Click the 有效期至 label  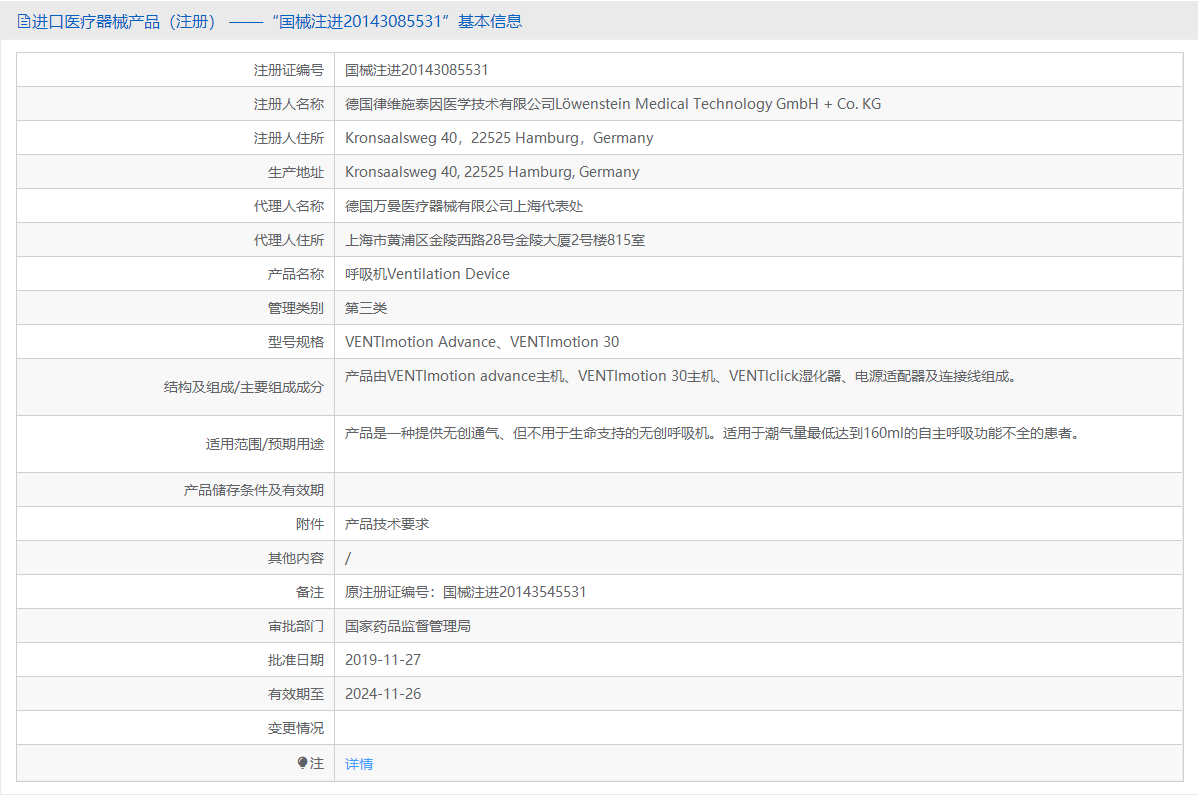[x=296, y=694]
